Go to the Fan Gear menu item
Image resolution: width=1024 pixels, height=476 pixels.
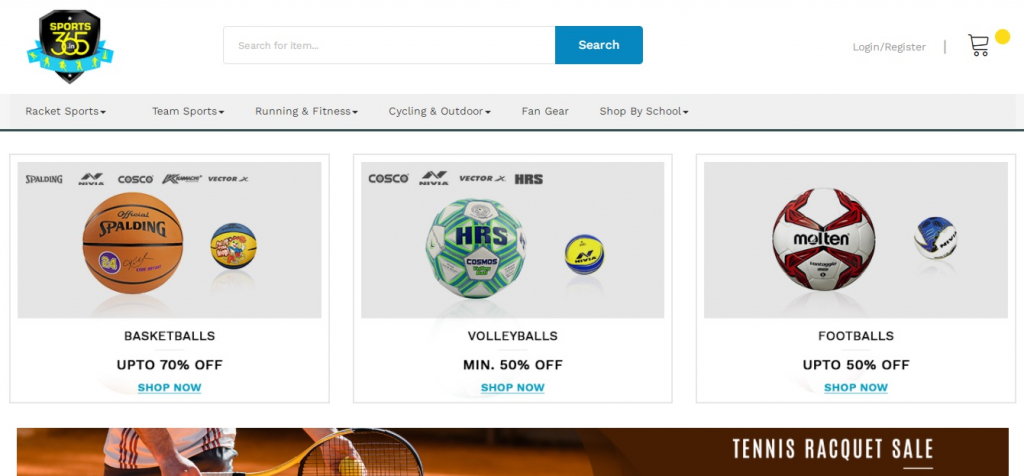click(x=545, y=112)
